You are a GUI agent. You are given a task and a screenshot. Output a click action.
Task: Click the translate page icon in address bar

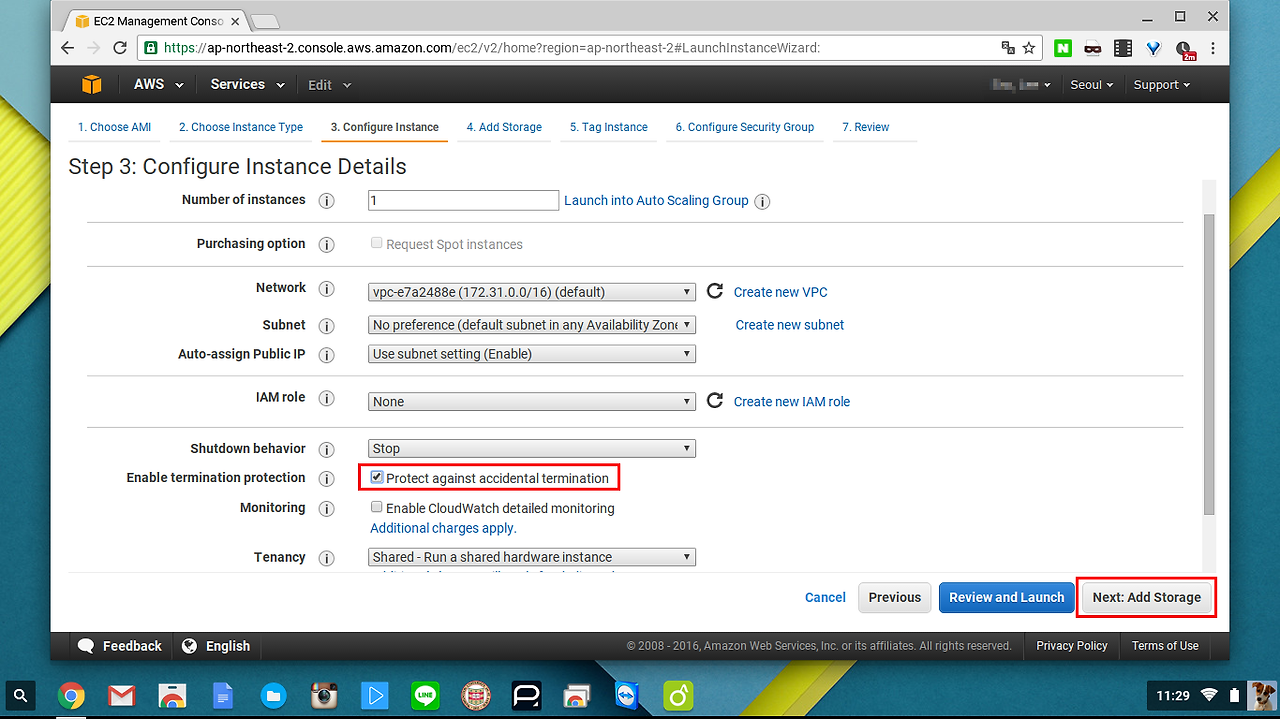[x=1008, y=47]
